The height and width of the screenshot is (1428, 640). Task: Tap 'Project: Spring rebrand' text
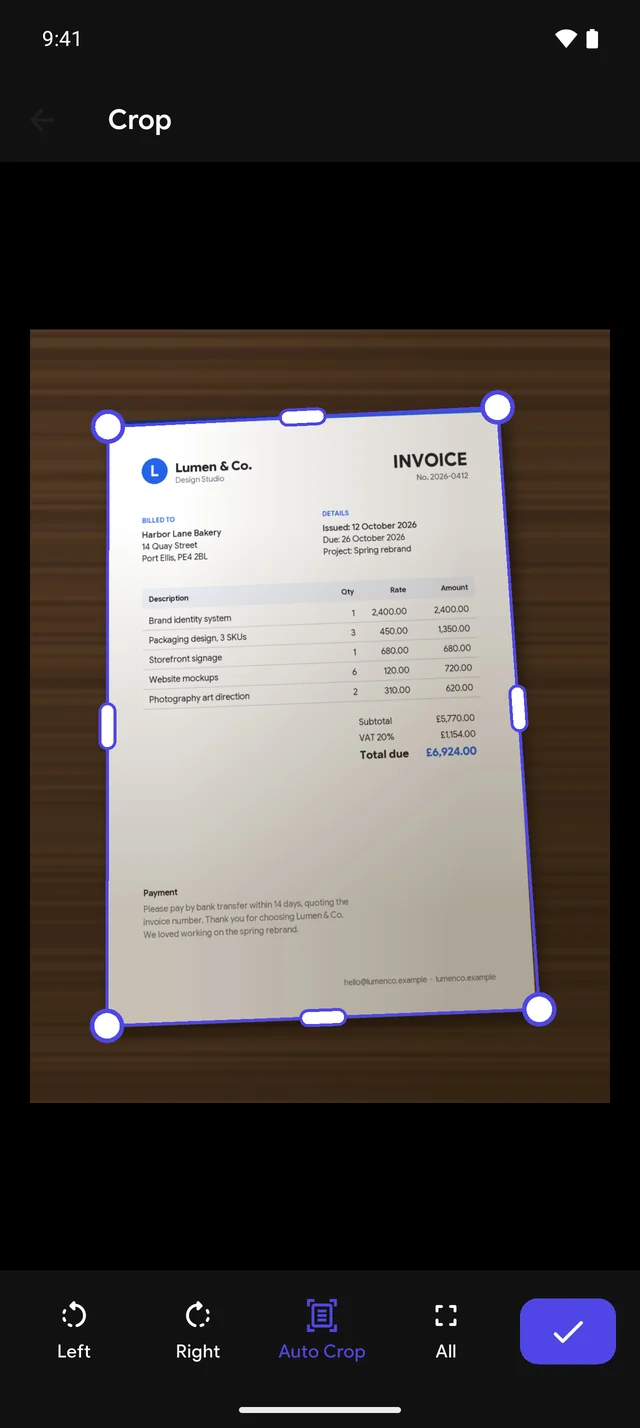pyautogui.click(x=366, y=550)
